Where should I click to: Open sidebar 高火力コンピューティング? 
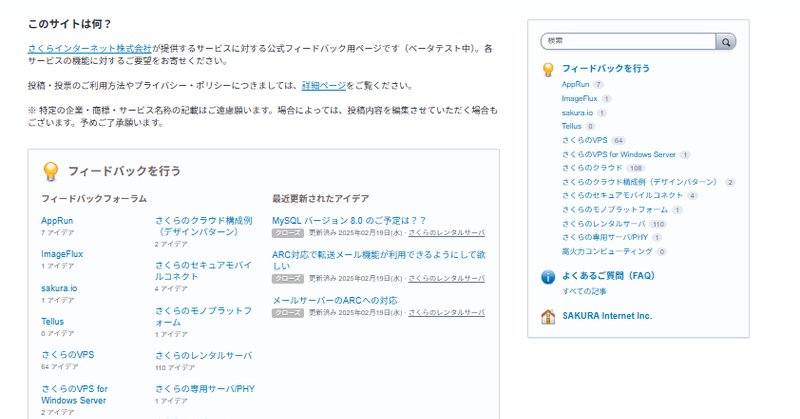click(607, 251)
